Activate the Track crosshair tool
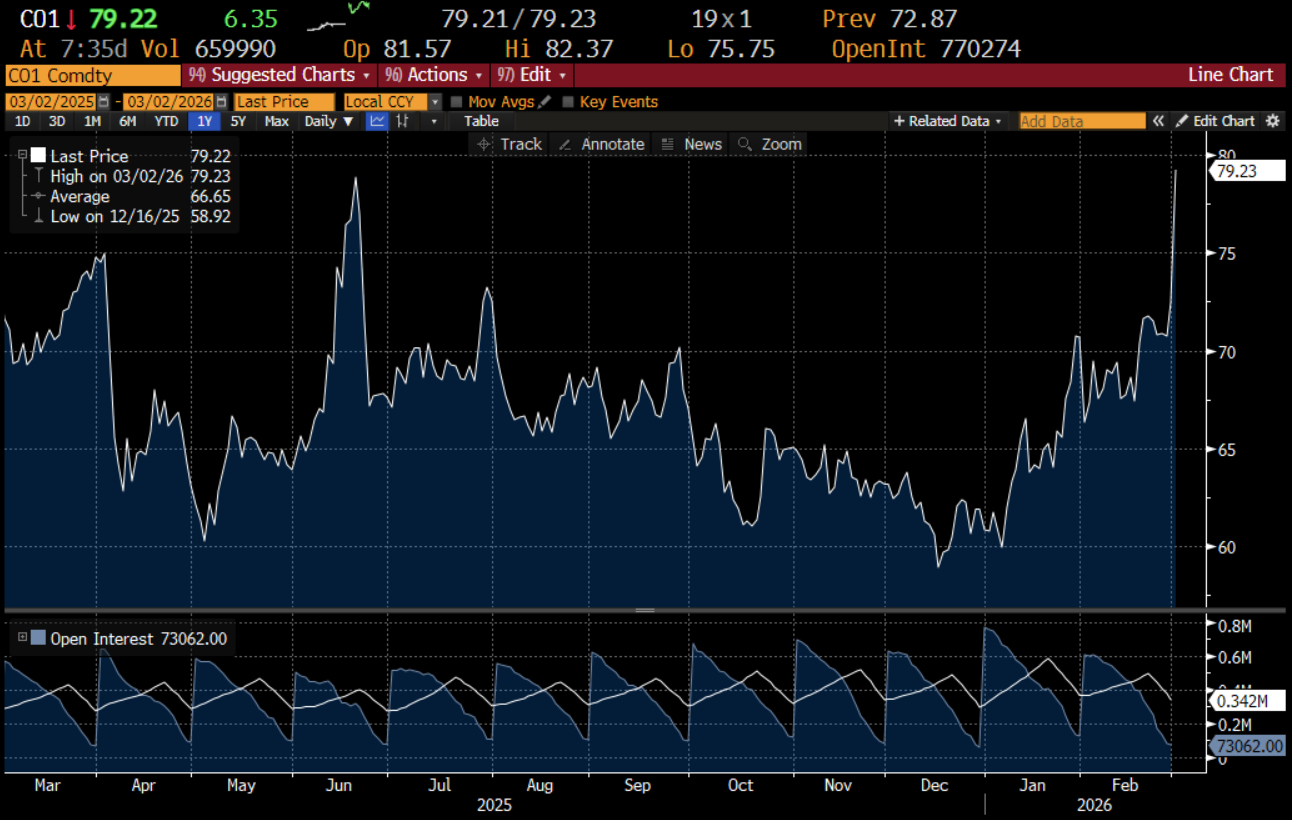1292x820 pixels. pos(509,144)
